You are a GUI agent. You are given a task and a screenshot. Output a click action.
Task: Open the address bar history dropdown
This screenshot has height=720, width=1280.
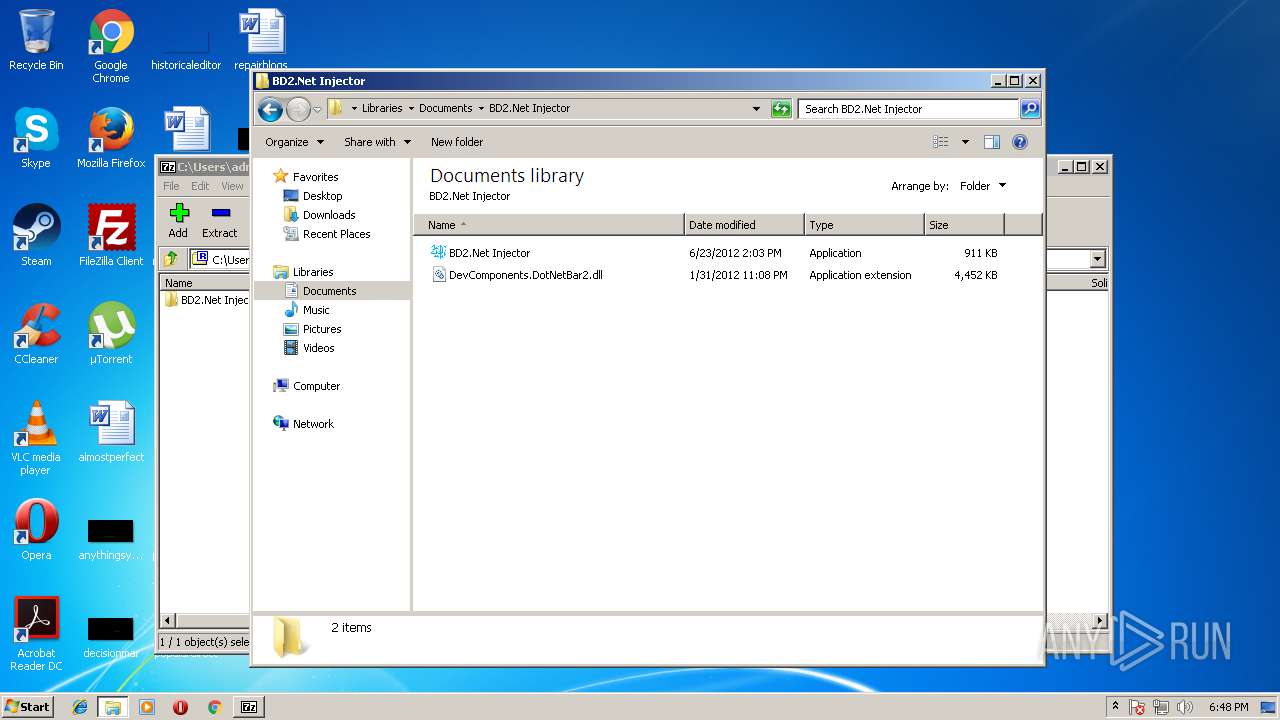[x=756, y=109]
